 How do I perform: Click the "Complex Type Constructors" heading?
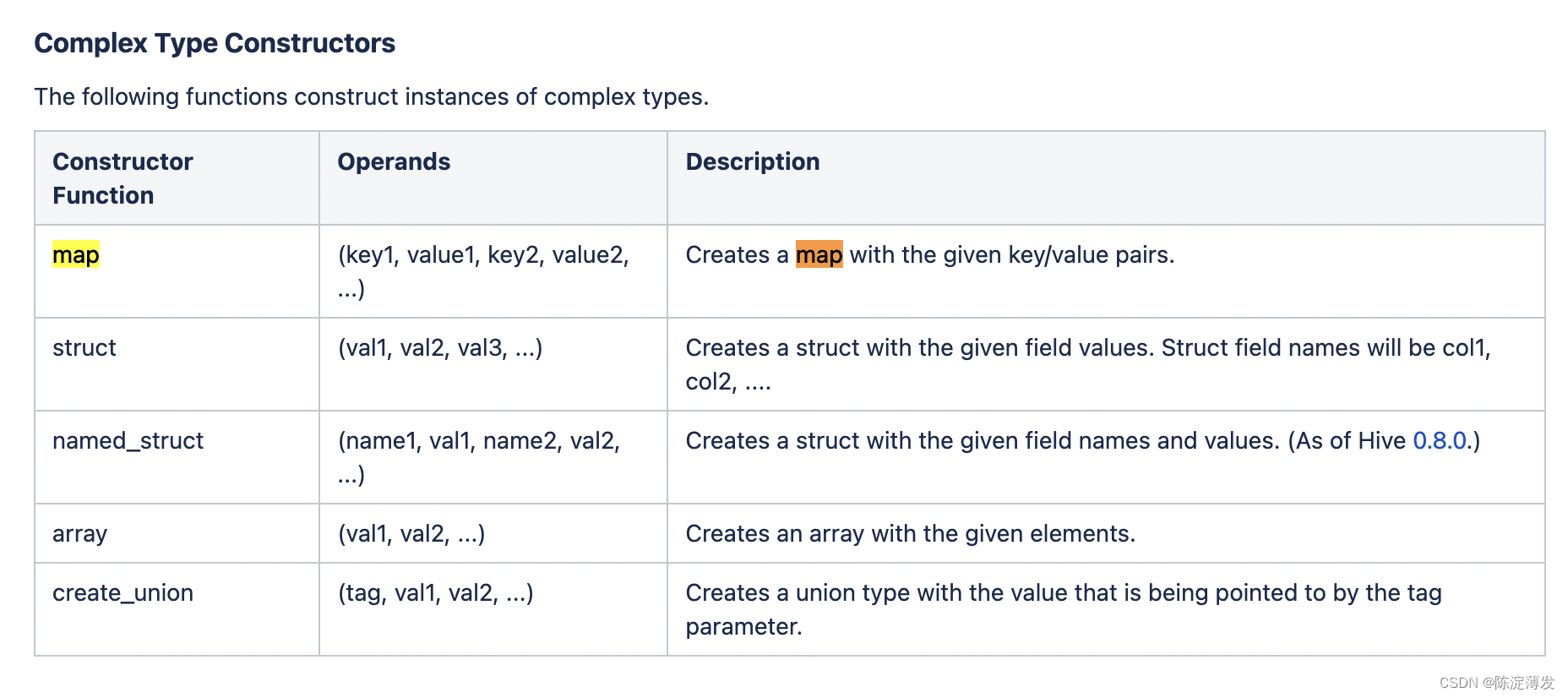pos(215,43)
